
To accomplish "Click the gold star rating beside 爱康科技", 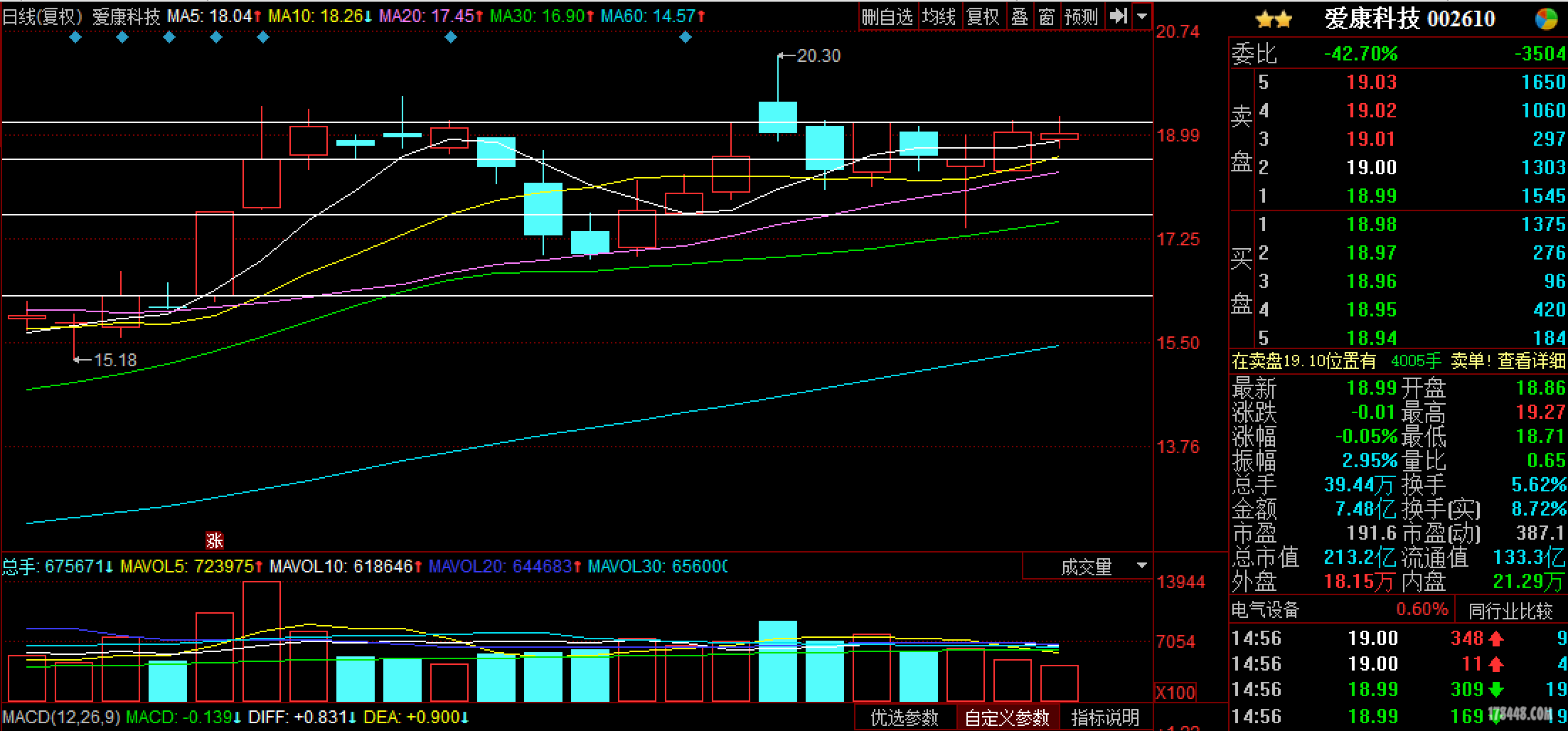I will [x=1274, y=19].
